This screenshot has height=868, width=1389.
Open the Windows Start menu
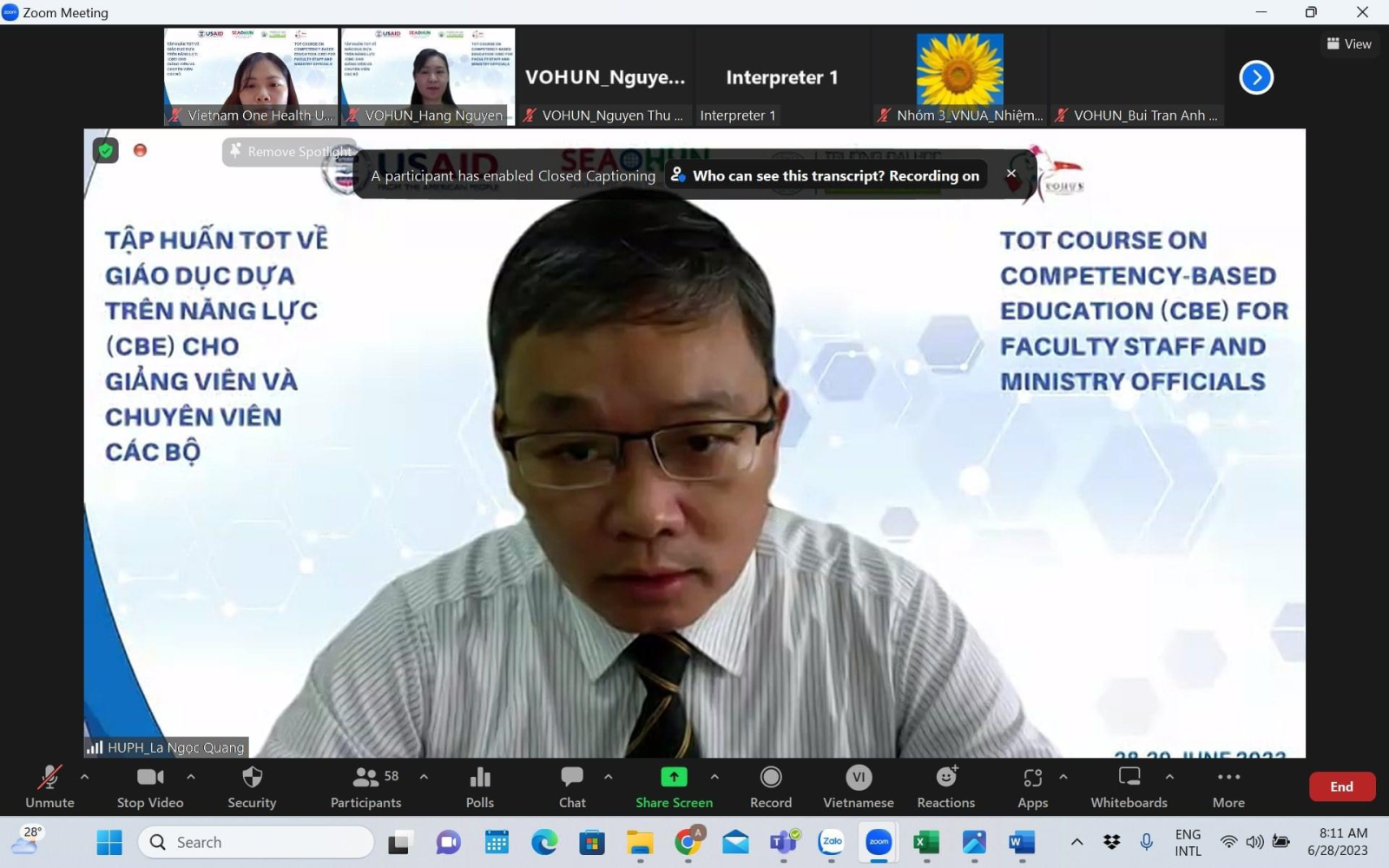point(109,842)
